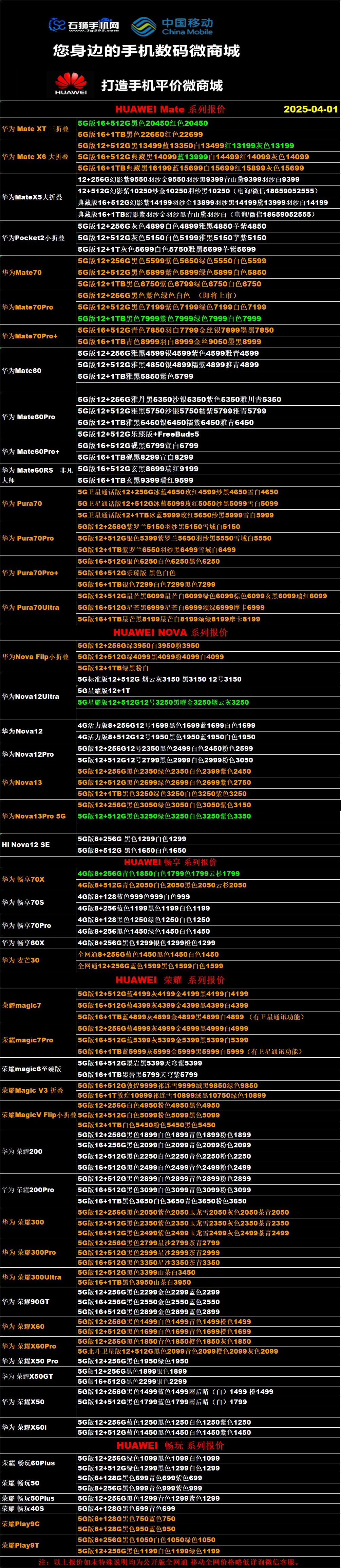Click the 华为 荣耀200Pro model label
The image size is (341, 1568).
tap(28, 1190)
